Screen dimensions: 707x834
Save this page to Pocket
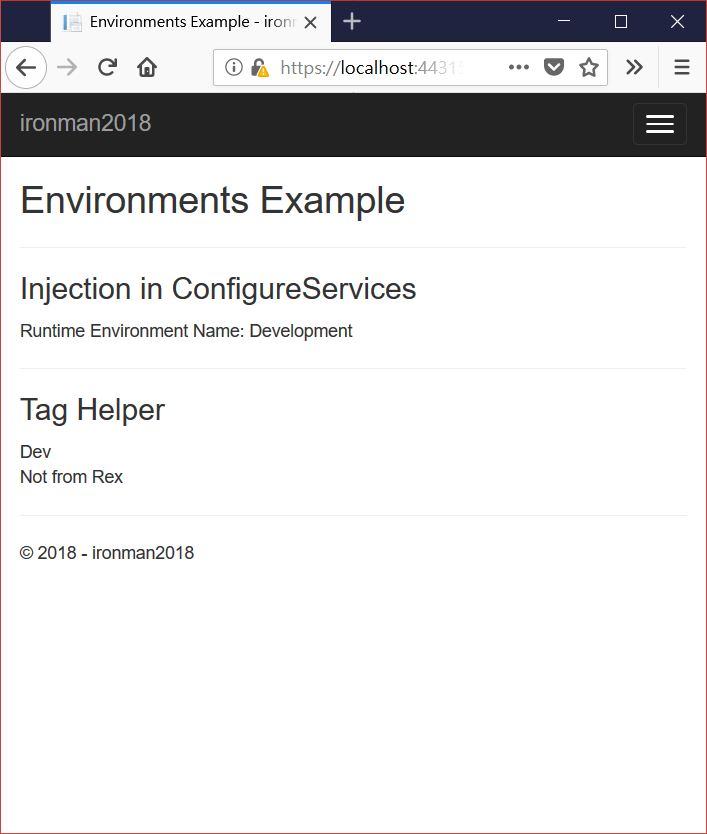(x=553, y=68)
